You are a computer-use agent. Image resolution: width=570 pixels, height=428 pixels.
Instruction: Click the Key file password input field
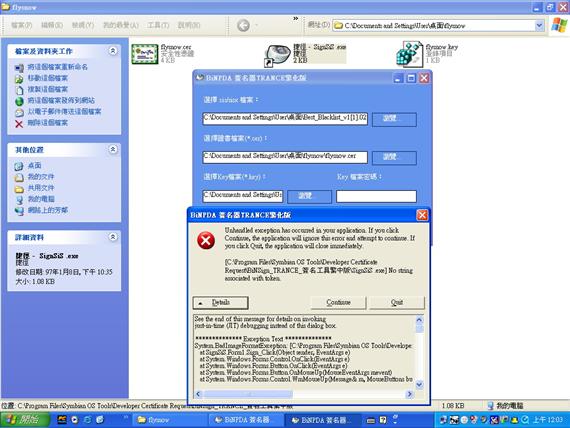coord(376,196)
